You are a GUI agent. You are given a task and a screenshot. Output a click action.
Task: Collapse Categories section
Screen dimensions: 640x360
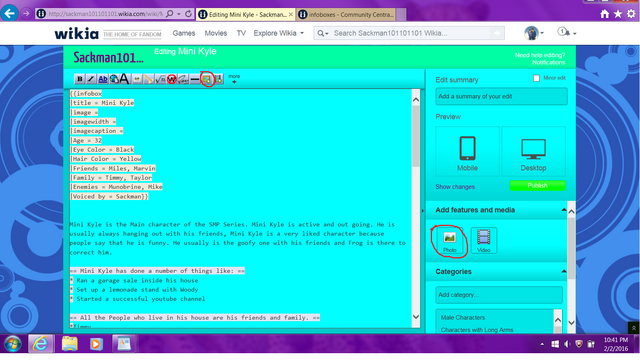coord(564,271)
